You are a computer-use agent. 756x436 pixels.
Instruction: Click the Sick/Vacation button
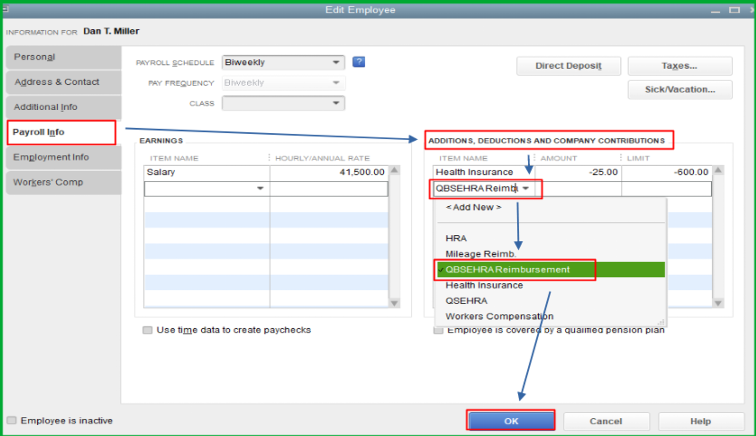(x=680, y=90)
